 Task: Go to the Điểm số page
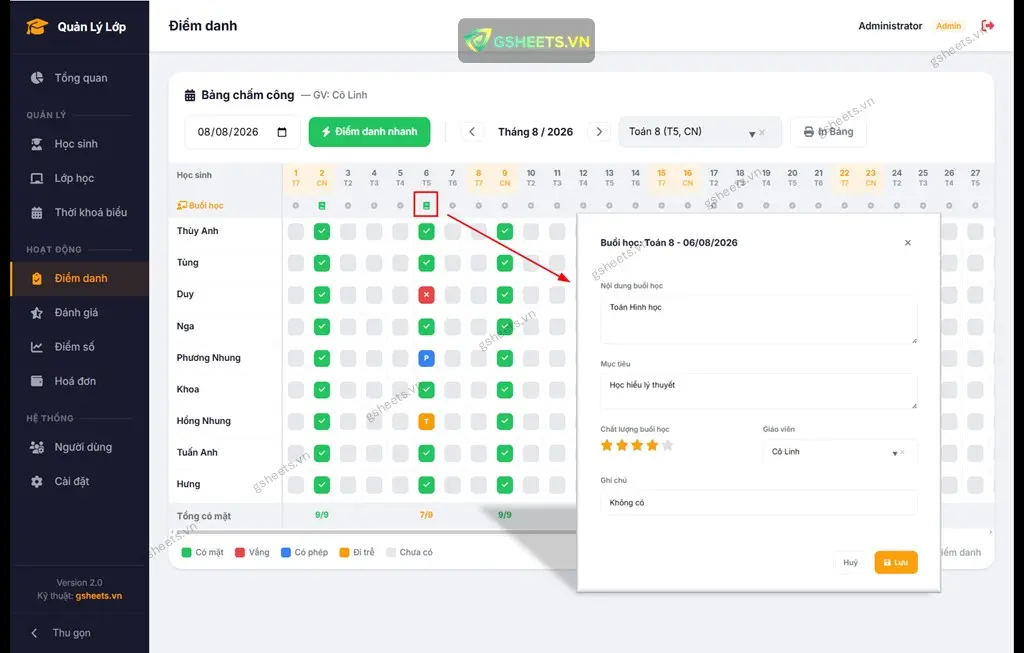click(x=80, y=347)
